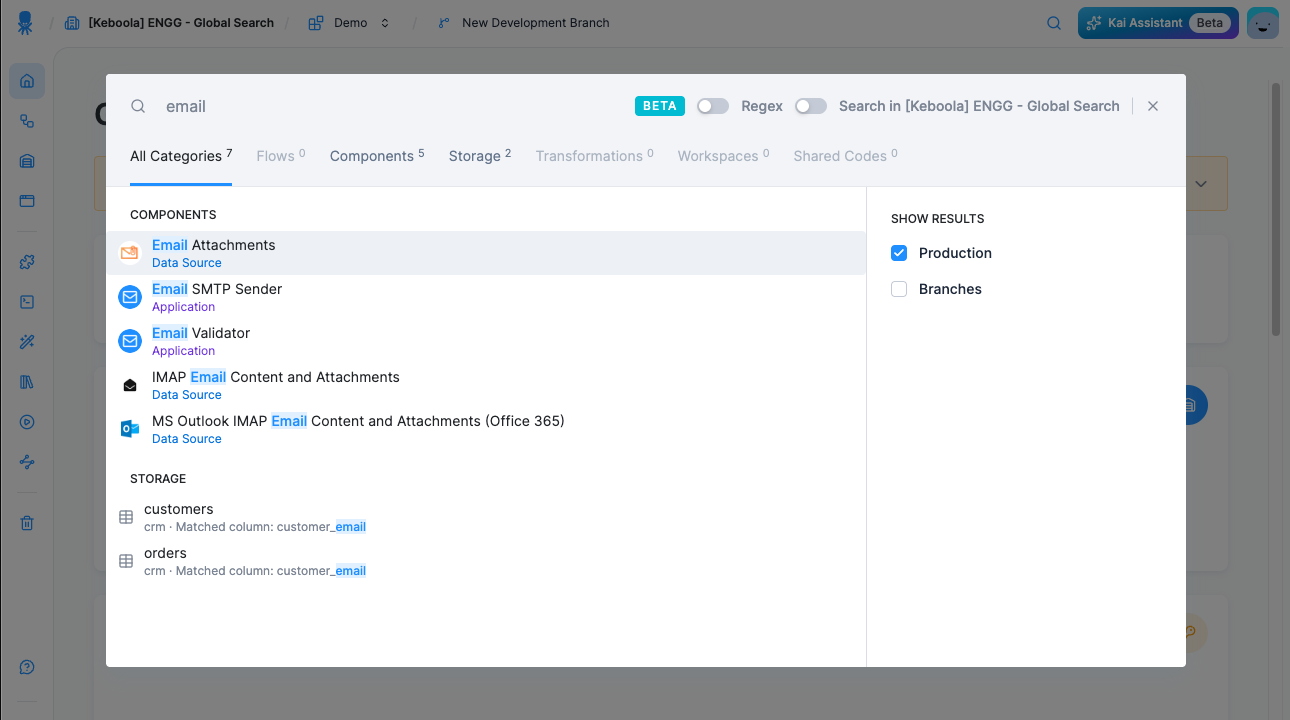This screenshot has width=1290, height=720.
Task: Click the Email Validator icon
Action: [x=130, y=341]
